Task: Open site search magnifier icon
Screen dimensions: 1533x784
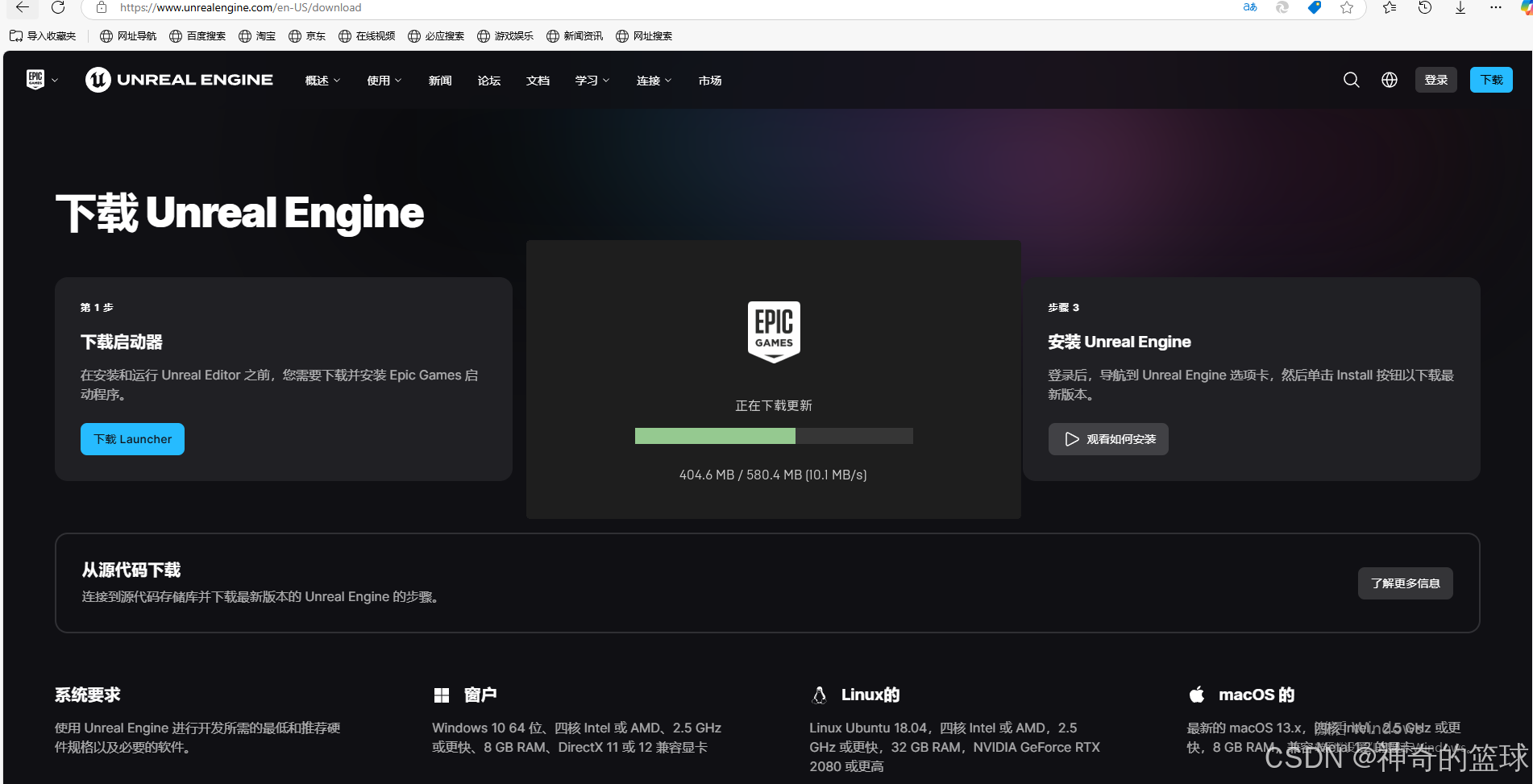Action: (x=1352, y=80)
